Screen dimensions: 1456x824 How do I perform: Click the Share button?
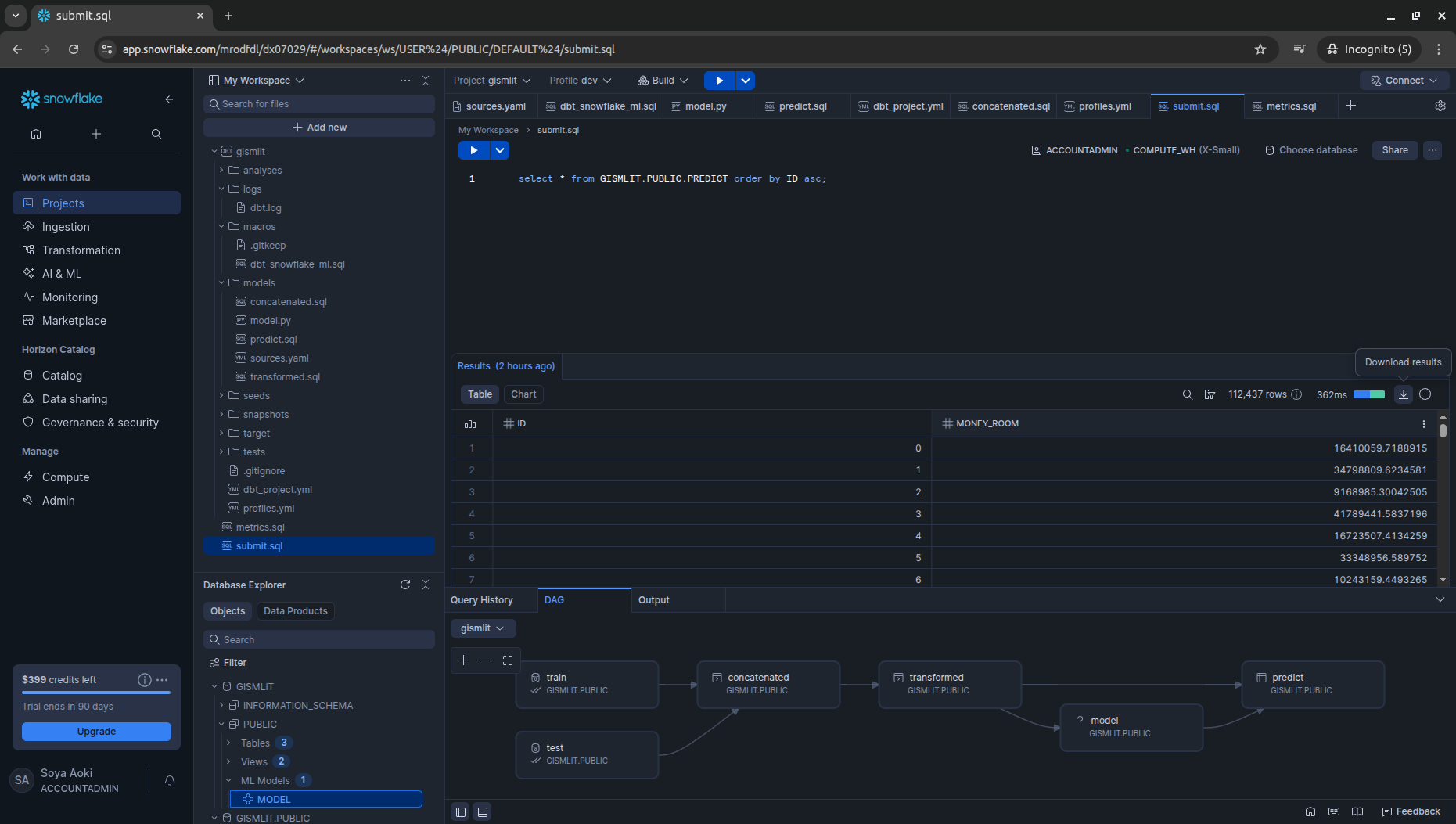tap(1395, 150)
